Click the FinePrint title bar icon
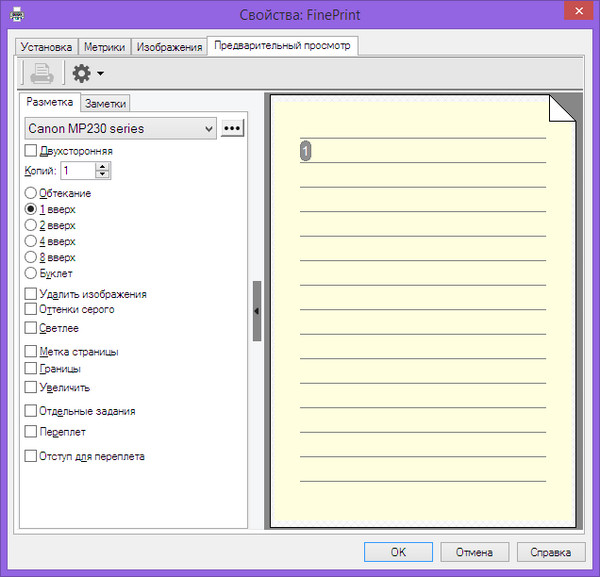Image resolution: width=600 pixels, height=577 pixels. 17,14
